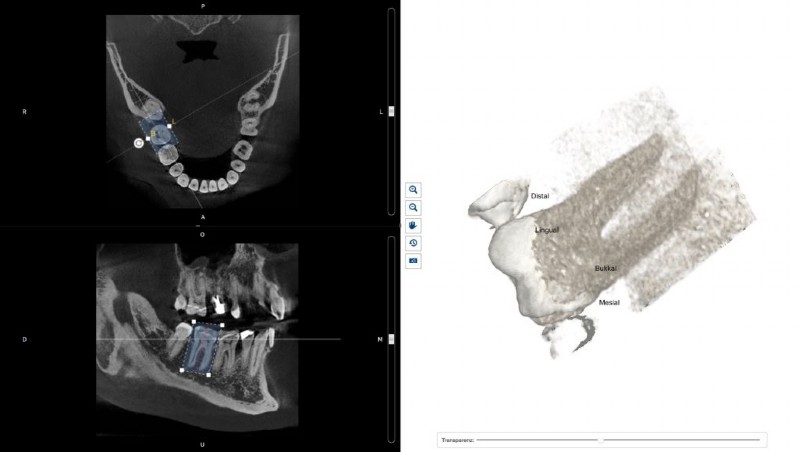Click the Mesial label in 3D view
This screenshot has height=452, width=800.
pos(609,303)
